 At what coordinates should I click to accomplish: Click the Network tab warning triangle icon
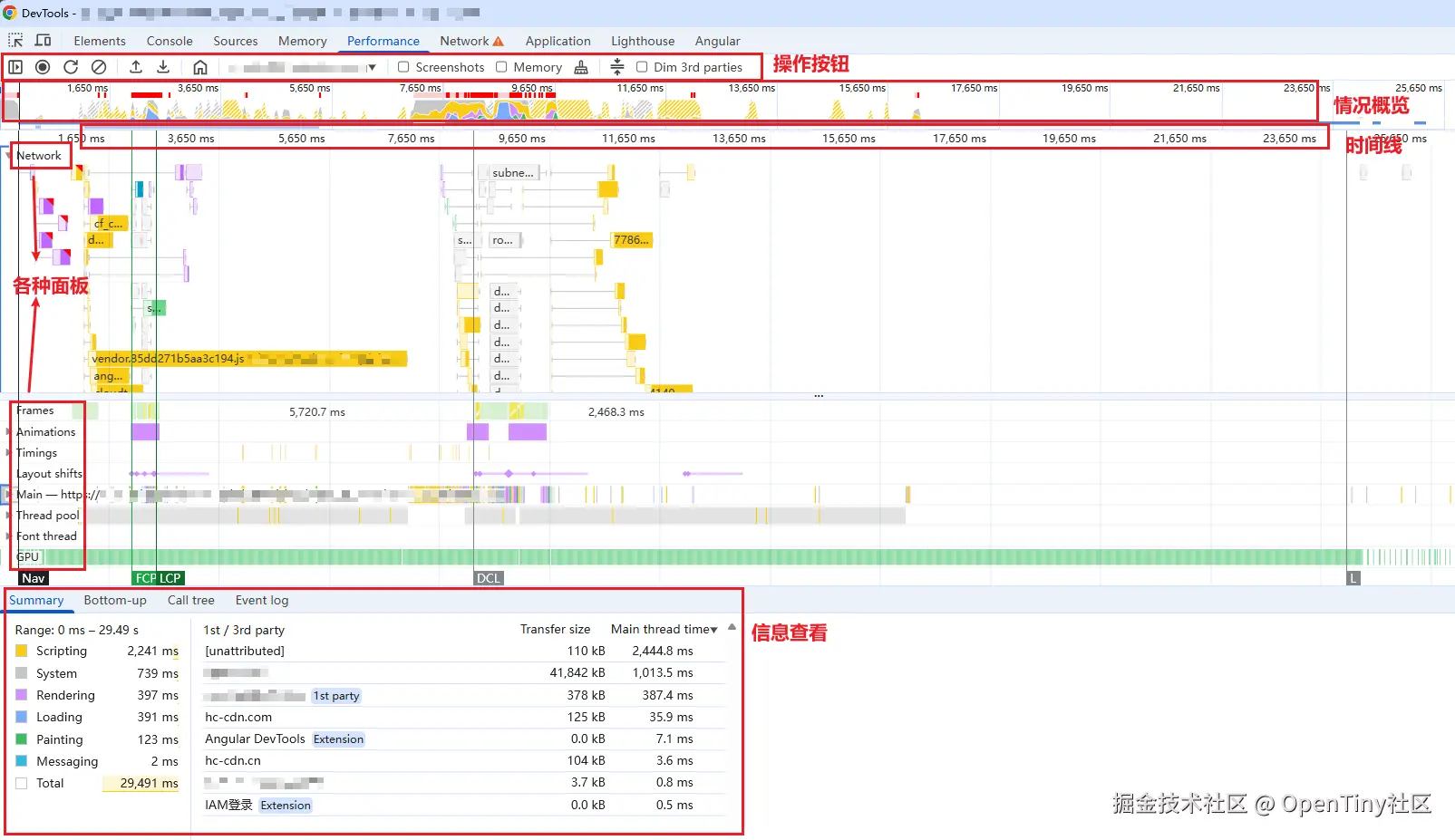click(x=499, y=42)
